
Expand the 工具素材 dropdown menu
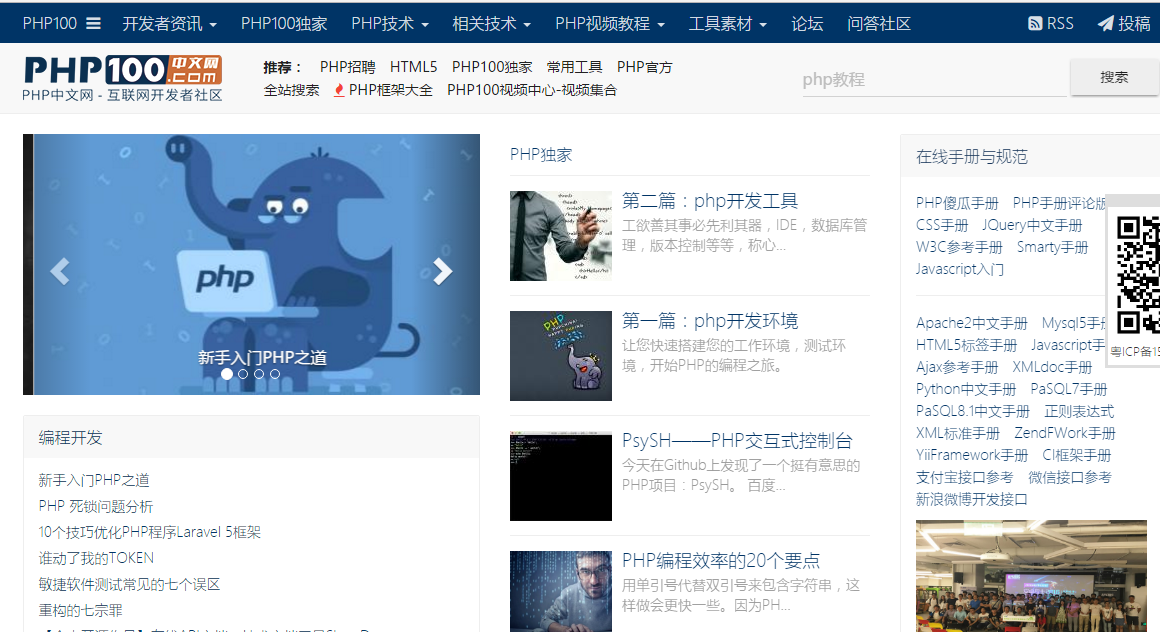(x=727, y=24)
